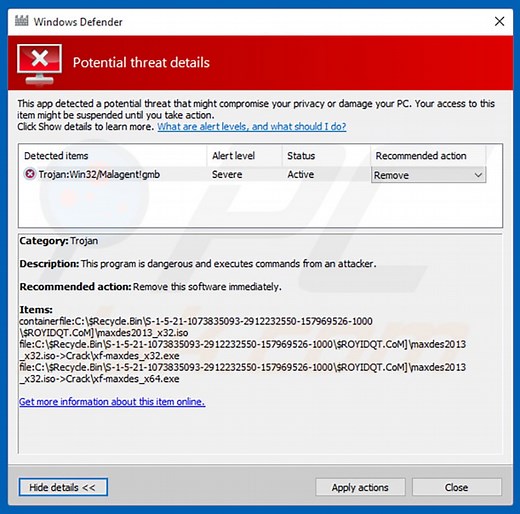Click the Apply actions button

pyautogui.click(x=360, y=487)
